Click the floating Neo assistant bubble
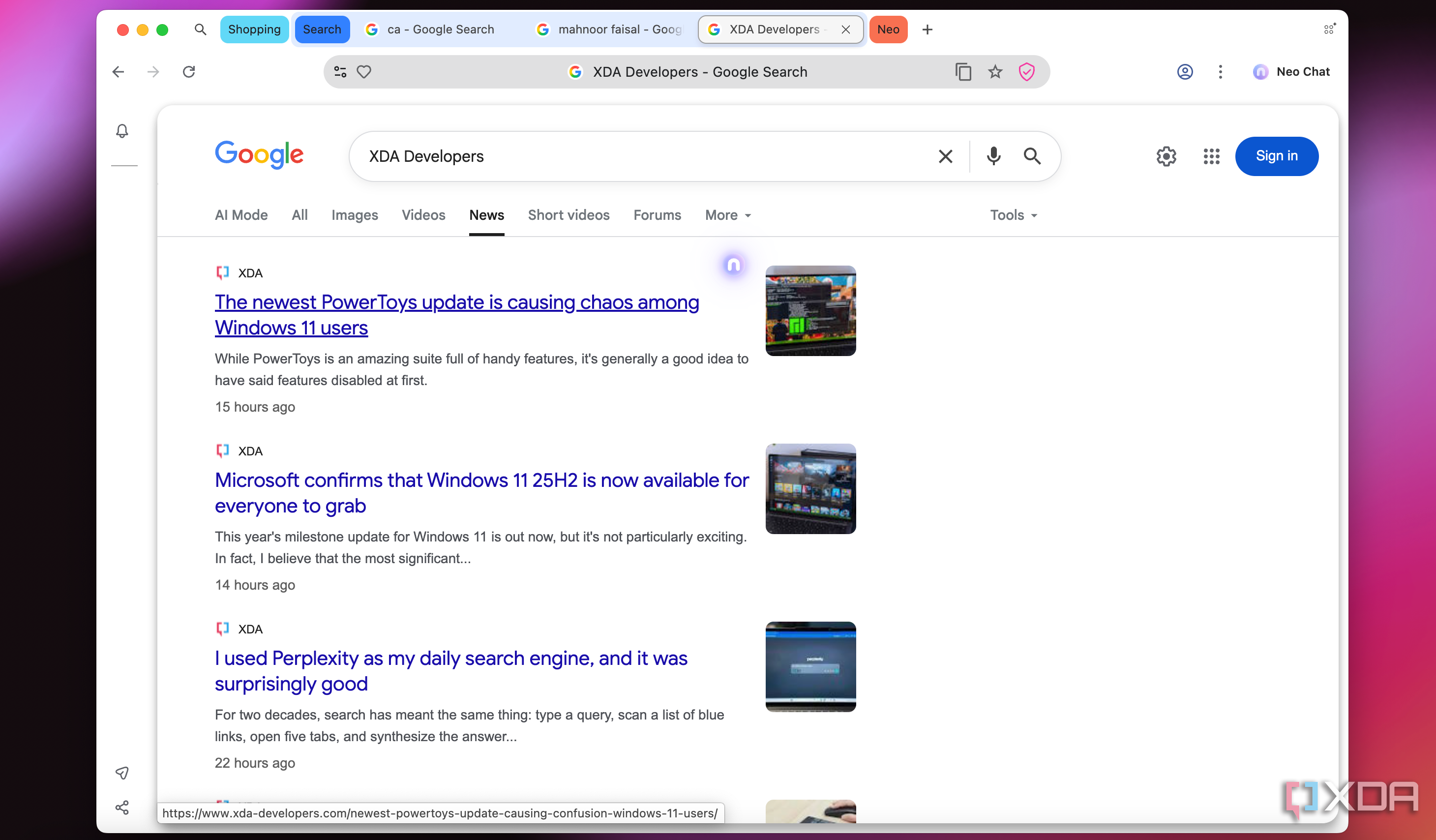This screenshot has height=840, width=1436. (x=733, y=265)
